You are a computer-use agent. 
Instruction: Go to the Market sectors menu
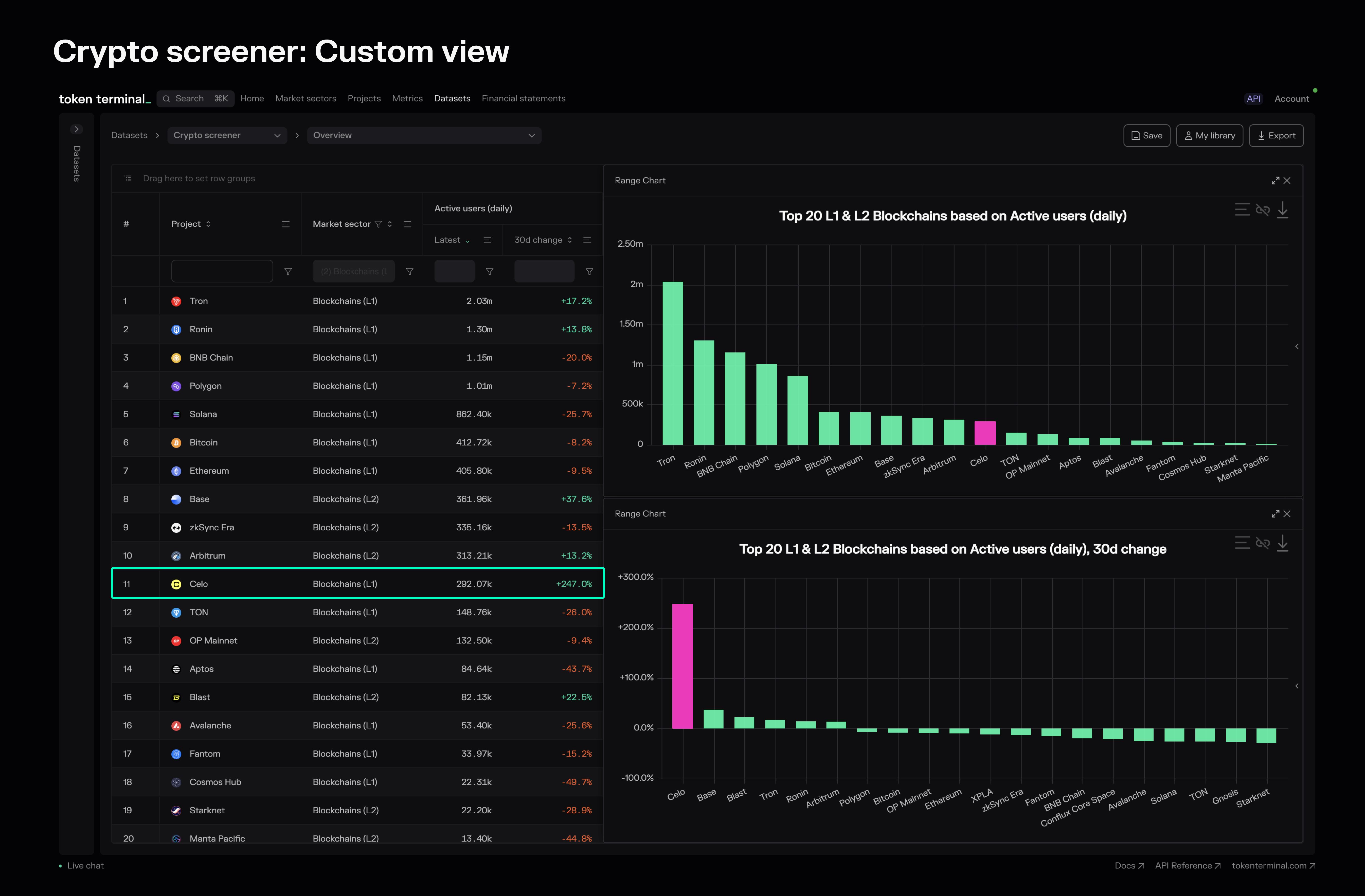coord(306,99)
